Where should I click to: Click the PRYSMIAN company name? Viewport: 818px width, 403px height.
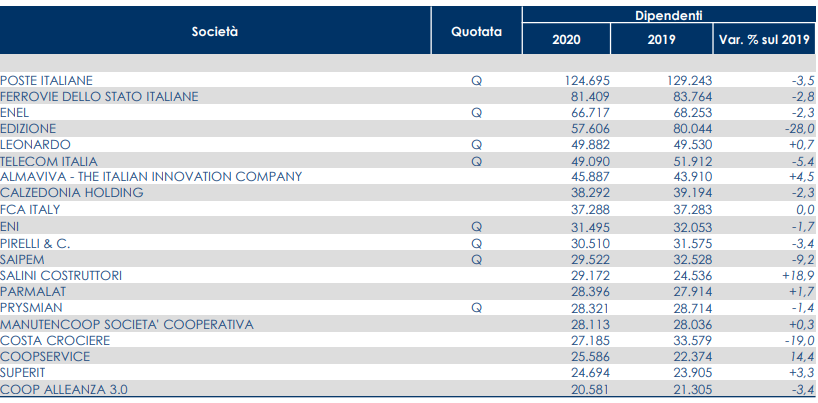(30, 308)
